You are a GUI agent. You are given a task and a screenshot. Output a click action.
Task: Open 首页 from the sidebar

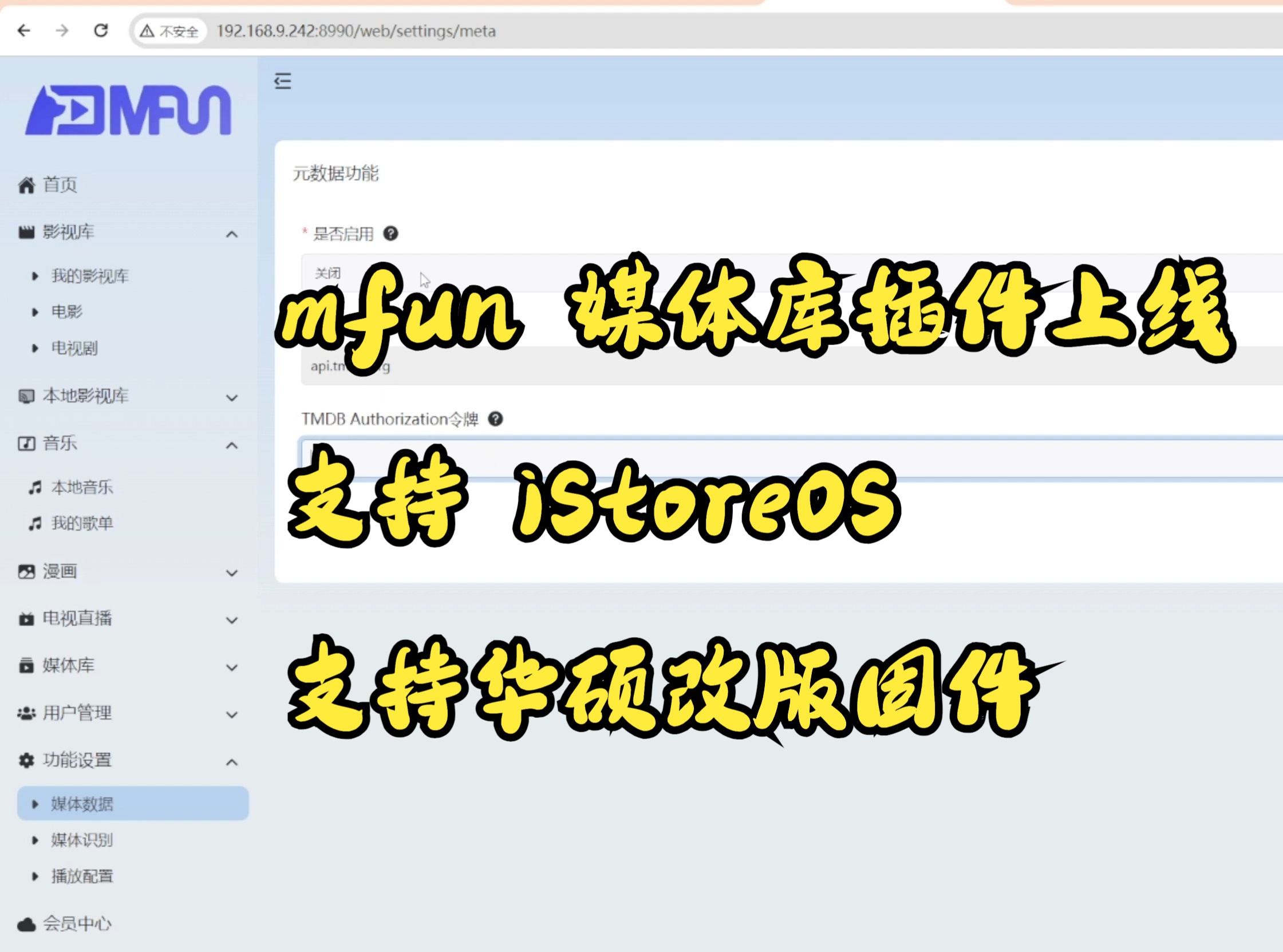60,185
